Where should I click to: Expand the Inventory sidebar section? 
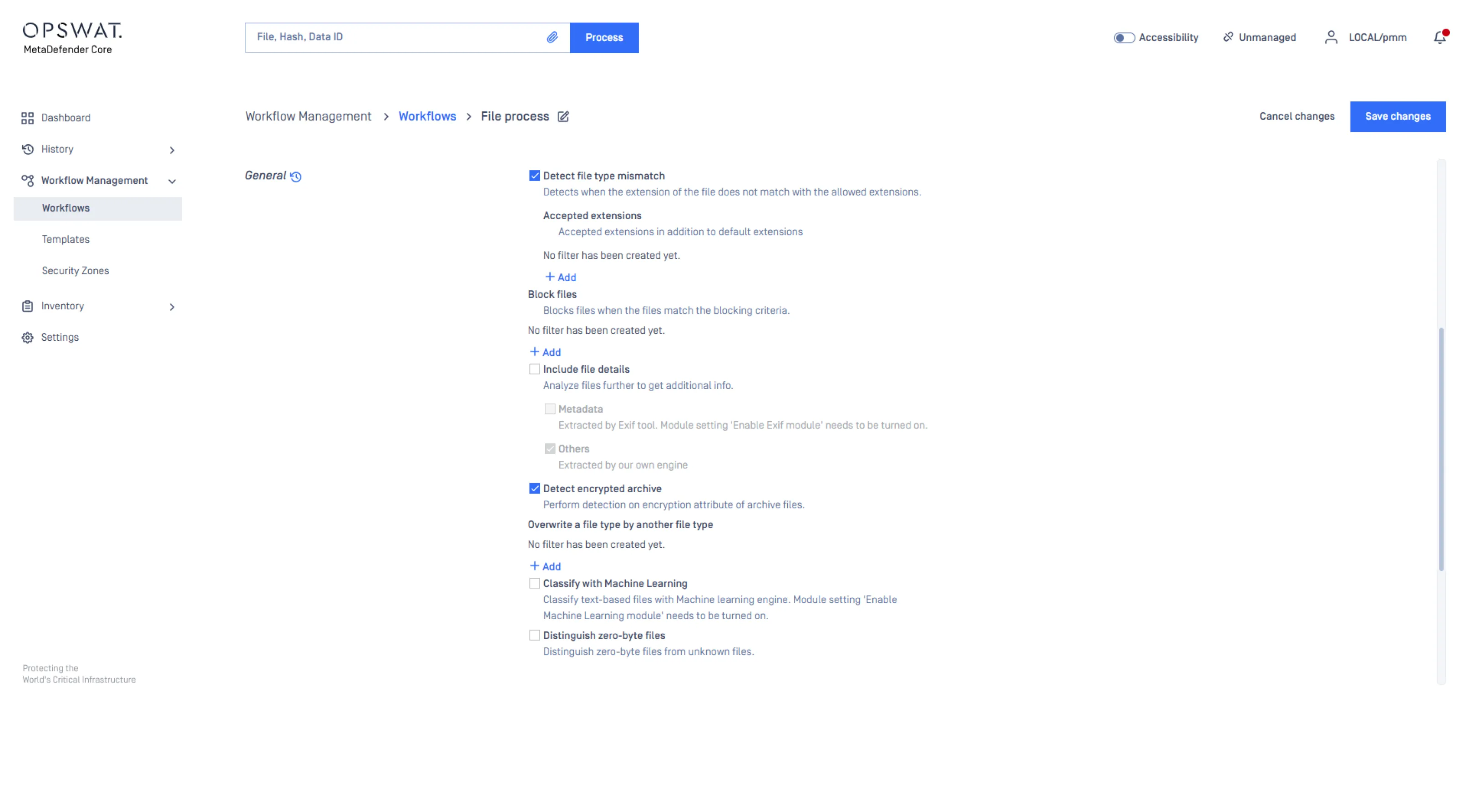172,307
